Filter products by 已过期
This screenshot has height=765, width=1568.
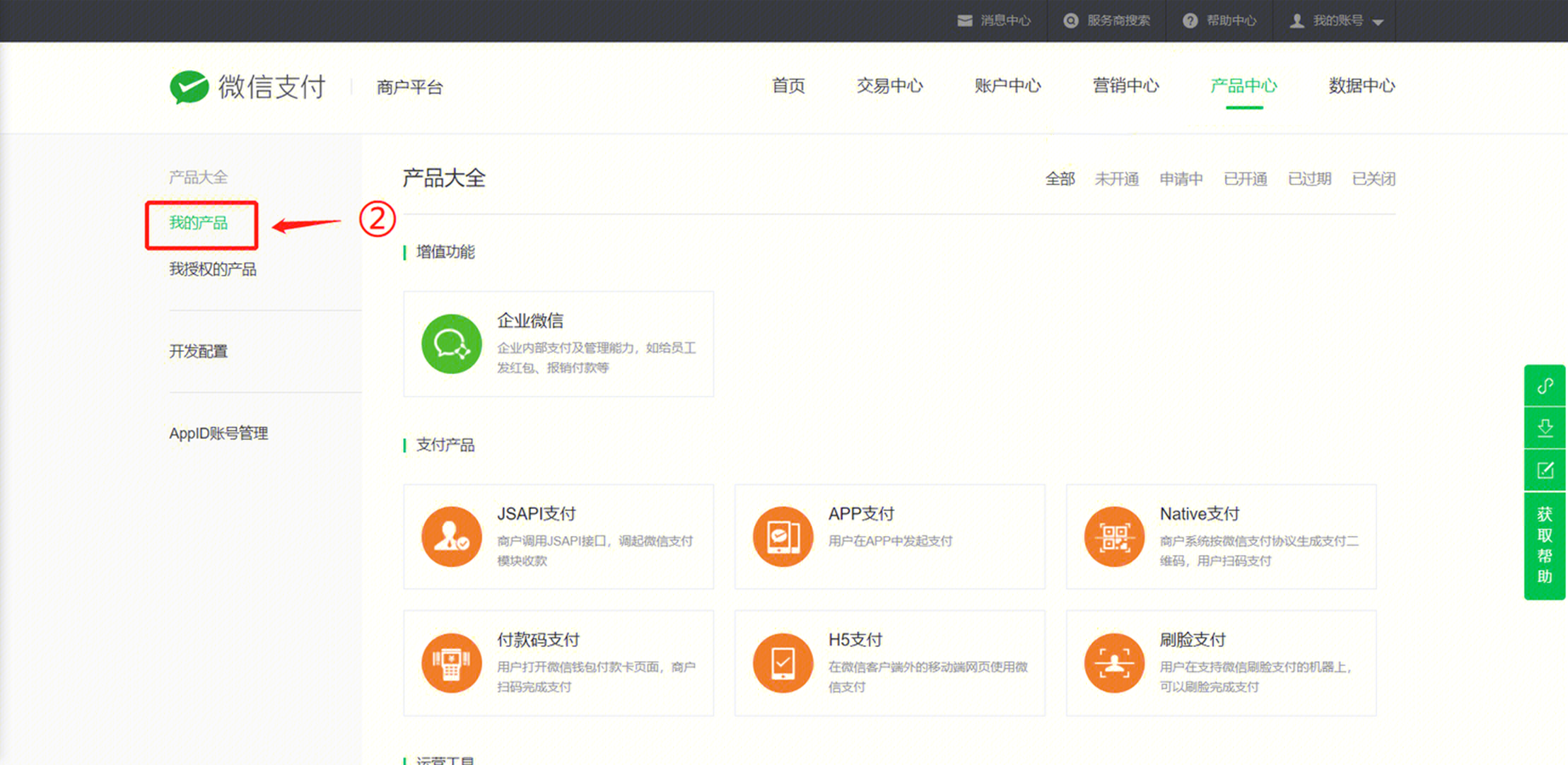coord(1310,179)
